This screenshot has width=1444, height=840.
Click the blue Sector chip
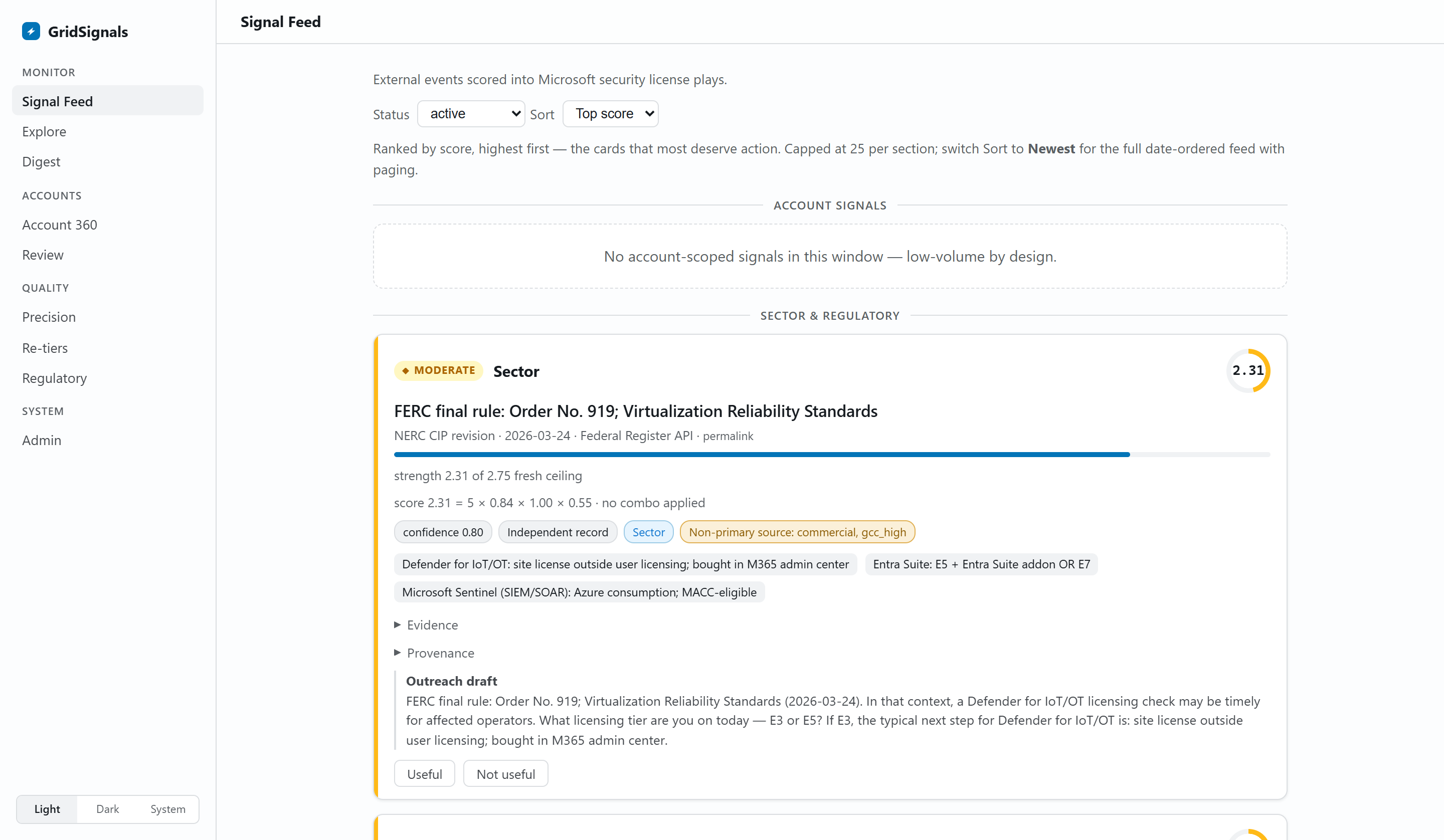coord(649,532)
